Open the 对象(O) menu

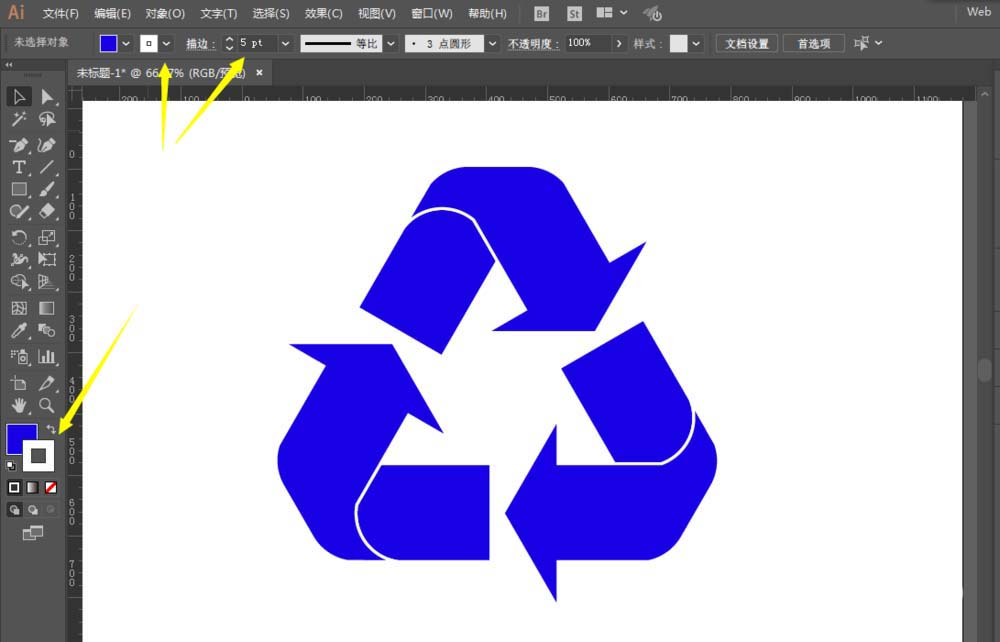(x=165, y=13)
